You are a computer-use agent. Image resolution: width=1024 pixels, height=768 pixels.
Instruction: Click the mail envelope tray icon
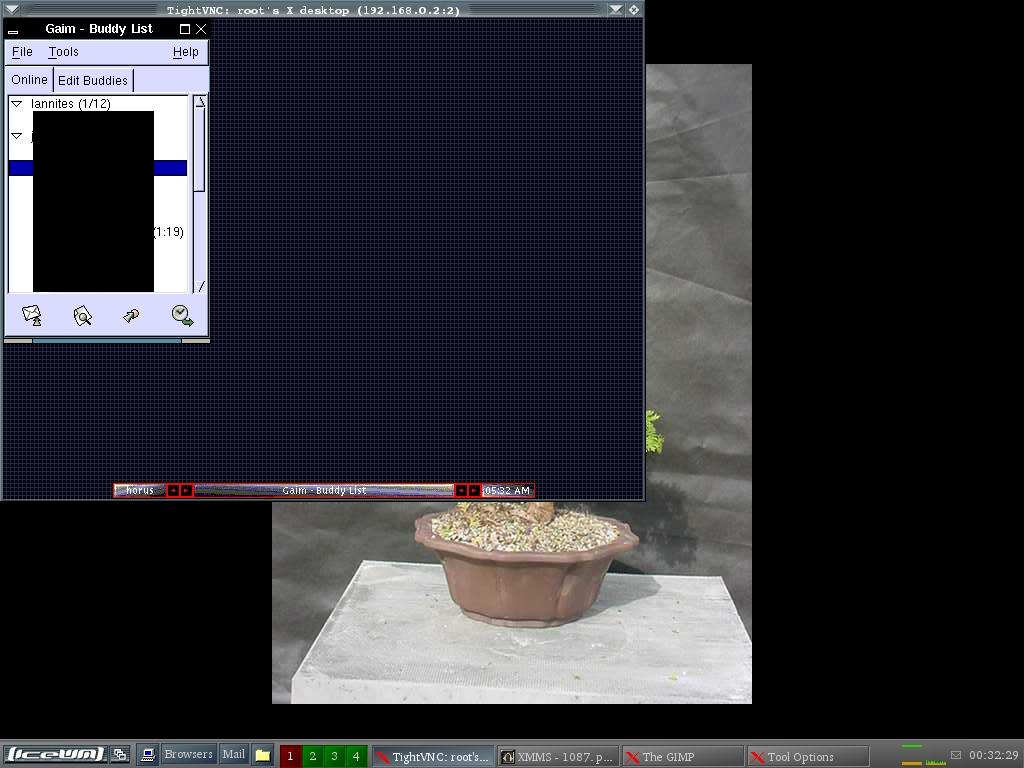click(955, 756)
